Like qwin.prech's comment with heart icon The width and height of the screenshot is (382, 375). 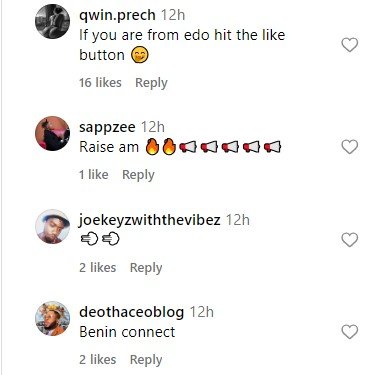pos(350,45)
